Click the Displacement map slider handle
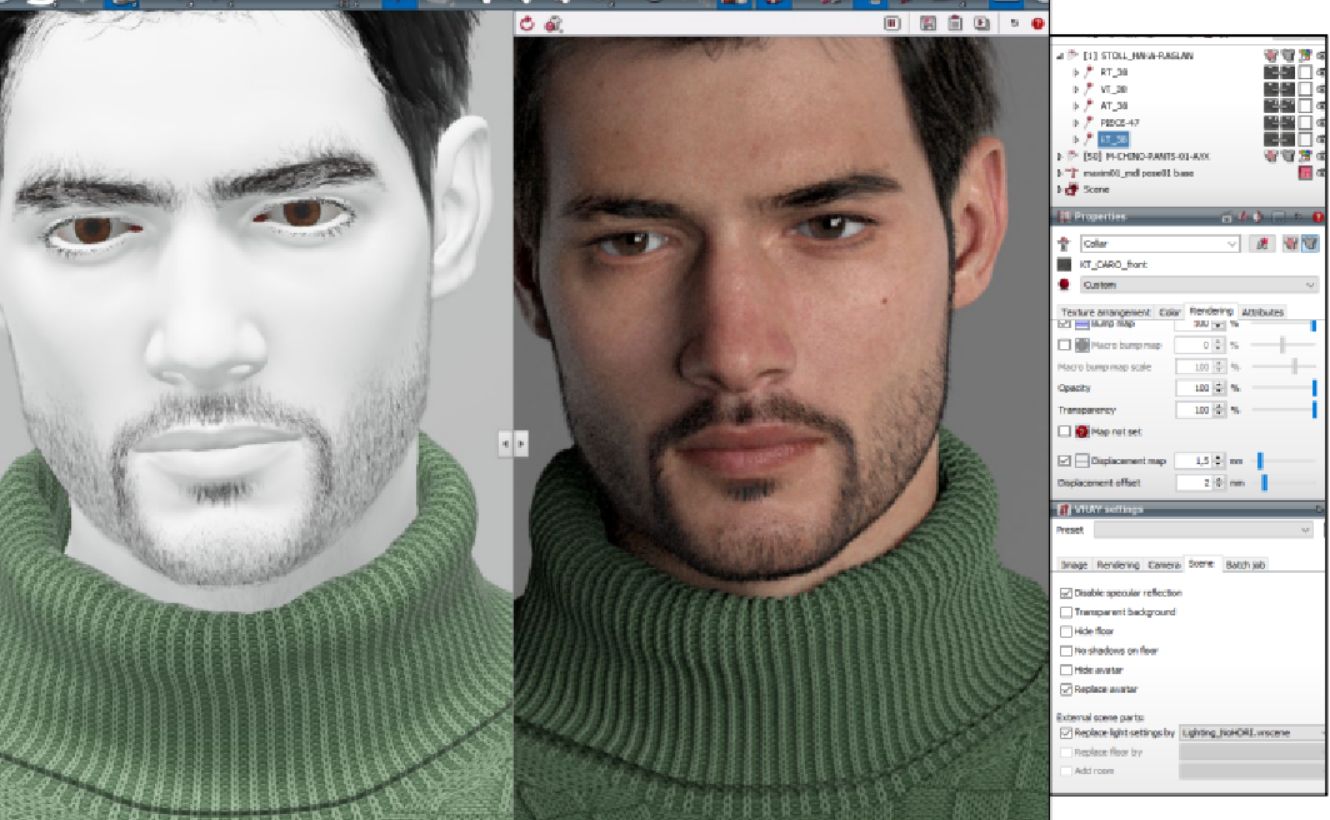Viewport: 1330px width, 820px height. pyautogui.click(x=1260, y=461)
